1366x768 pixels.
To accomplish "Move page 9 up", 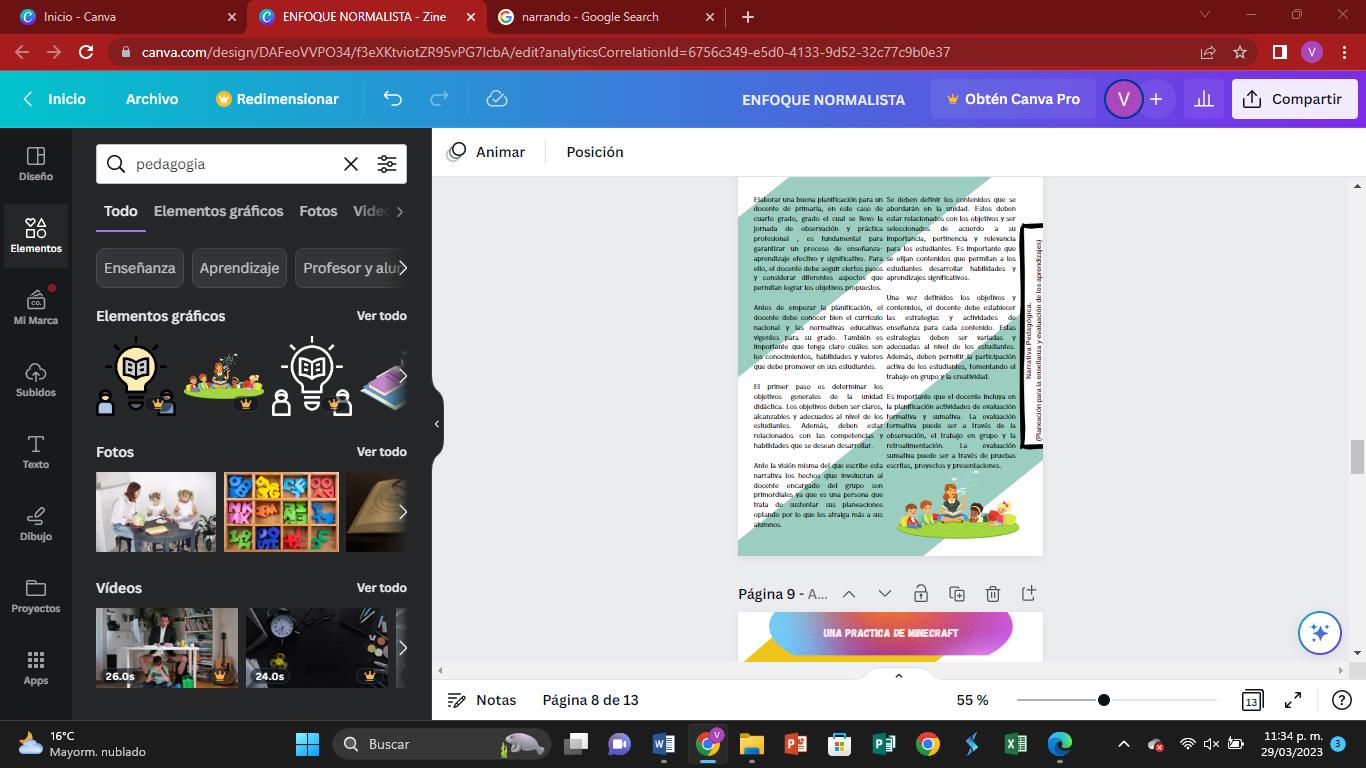I will (x=849, y=594).
